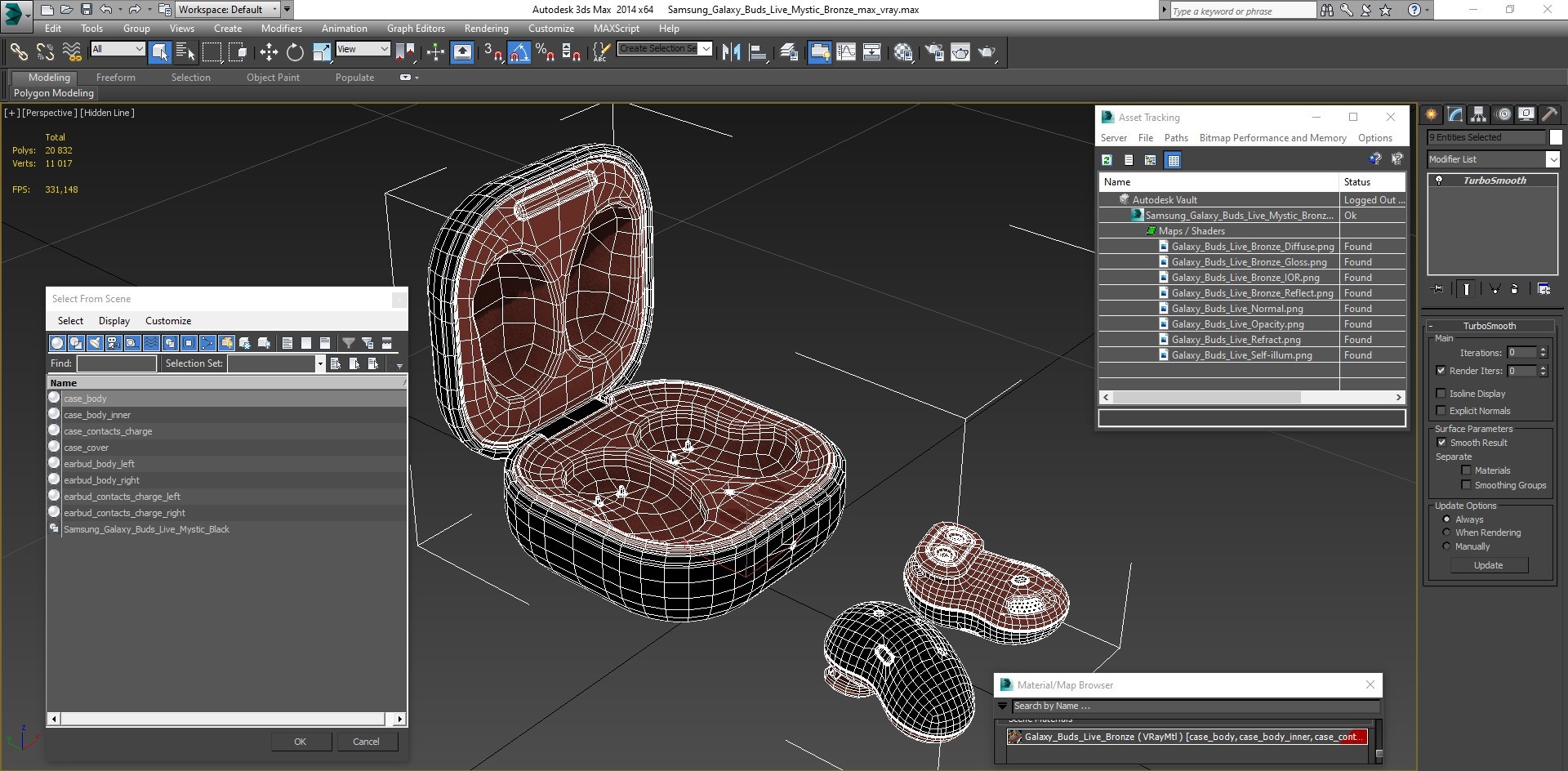Click the Name column header in scene list

(226, 383)
